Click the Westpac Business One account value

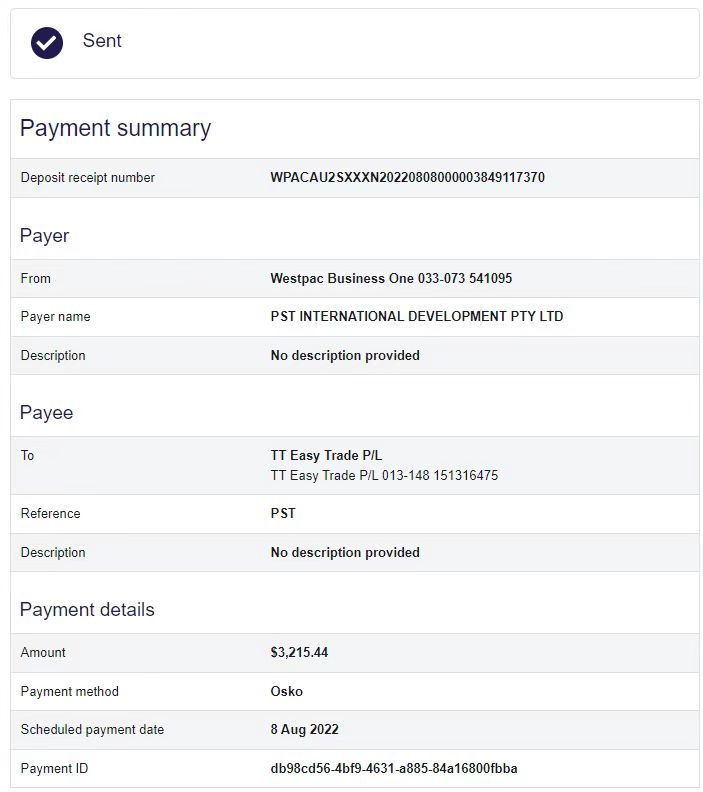coord(391,278)
